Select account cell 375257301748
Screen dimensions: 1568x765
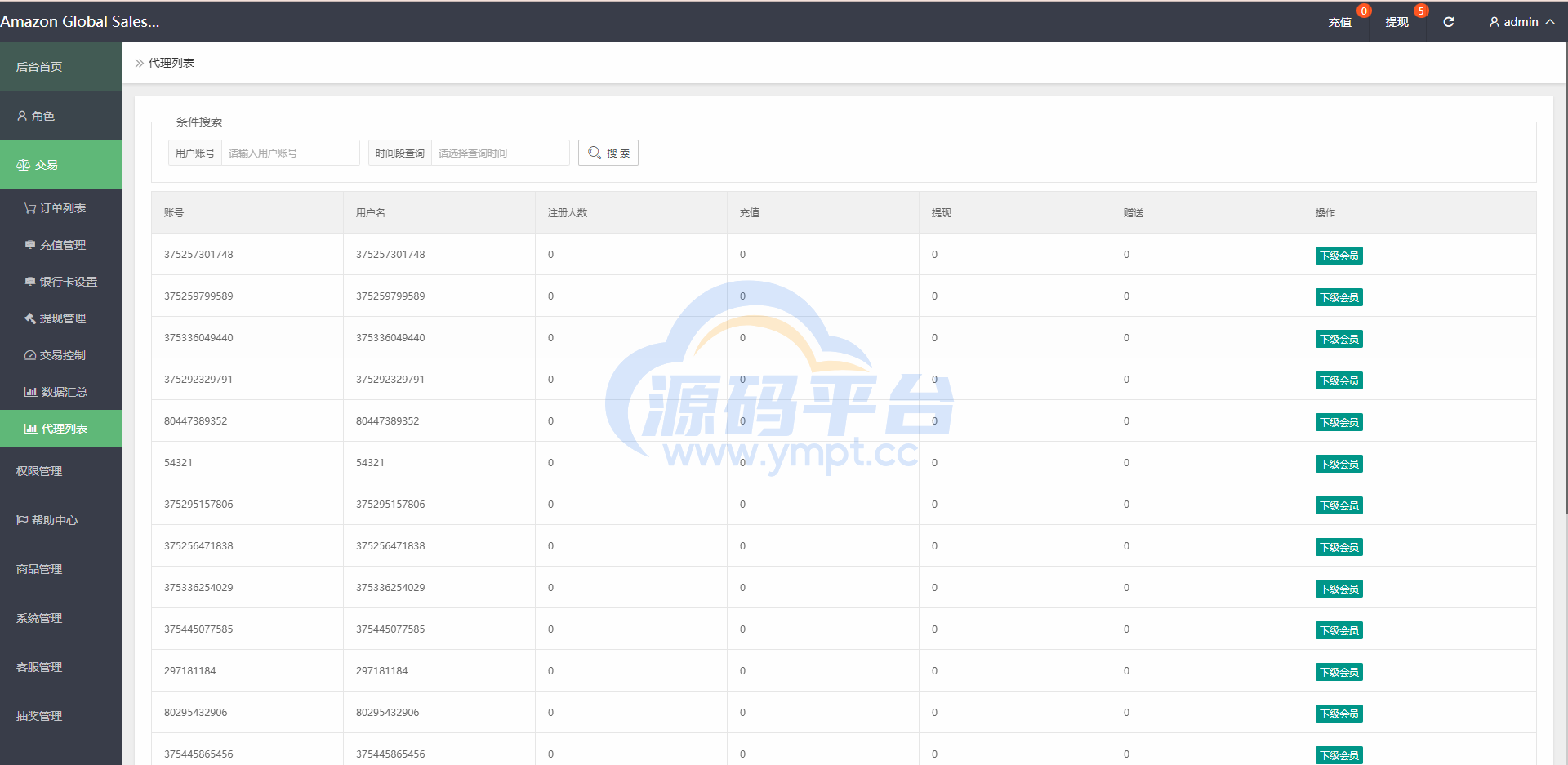tap(247, 255)
